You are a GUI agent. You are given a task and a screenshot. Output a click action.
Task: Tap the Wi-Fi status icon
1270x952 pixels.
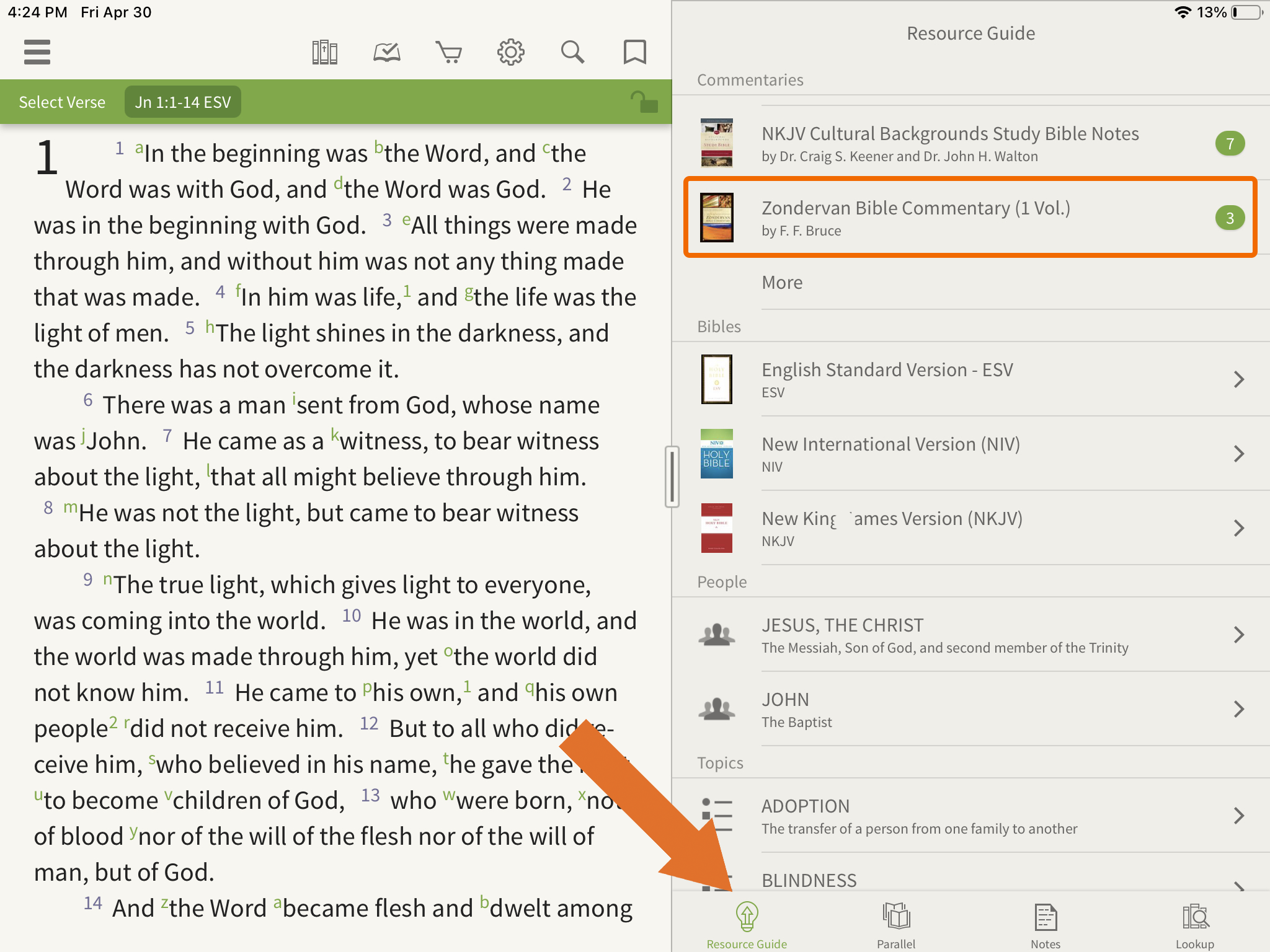click(1183, 12)
